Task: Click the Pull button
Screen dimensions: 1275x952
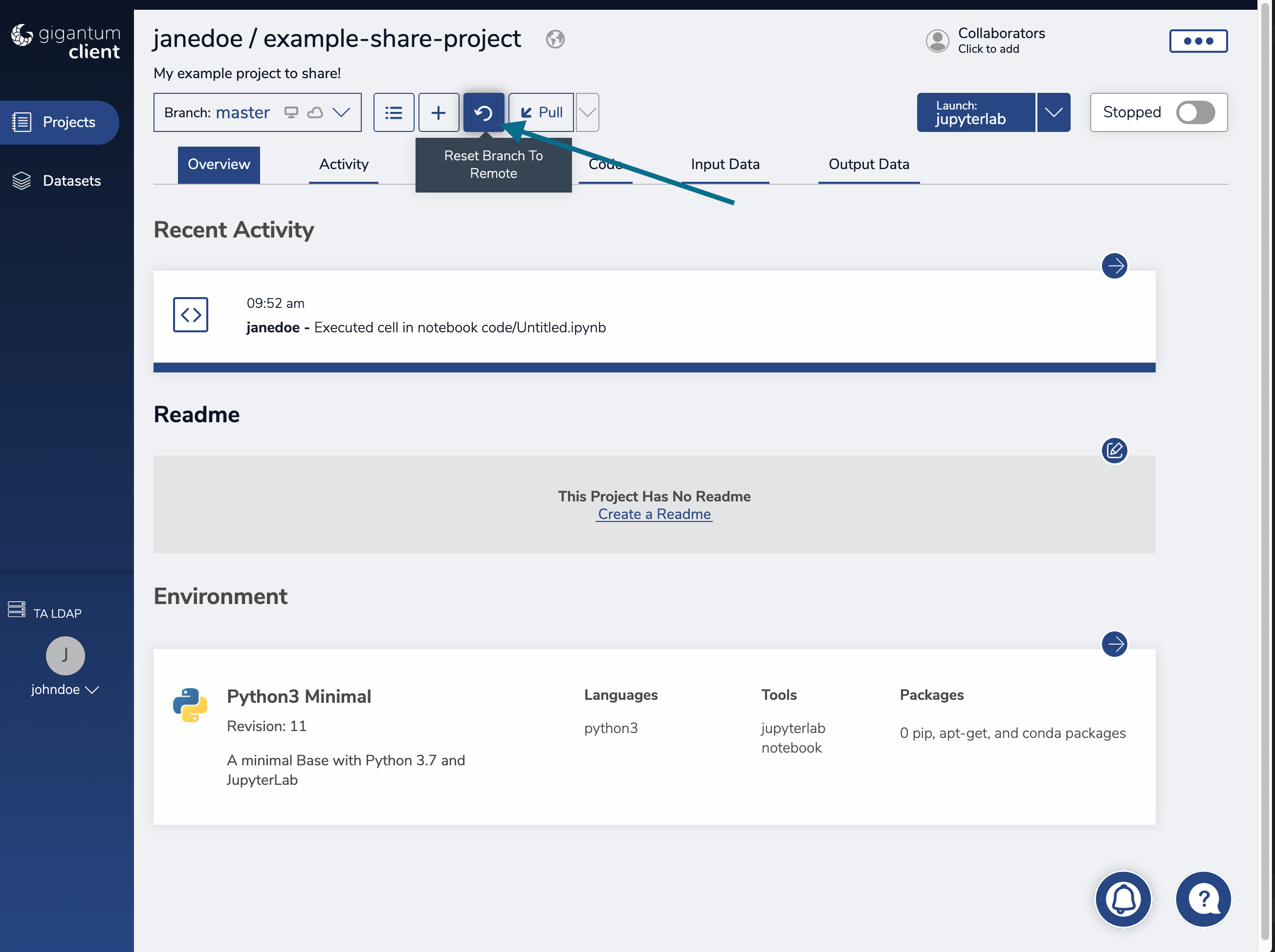Action: pos(541,112)
